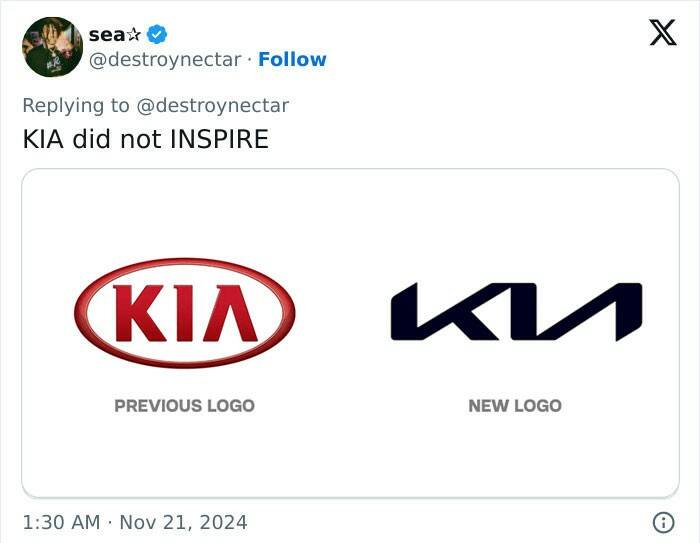Screen dimensions: 700x543
Task: Click the word KIA in the tweet text
Action: [43, 139]
